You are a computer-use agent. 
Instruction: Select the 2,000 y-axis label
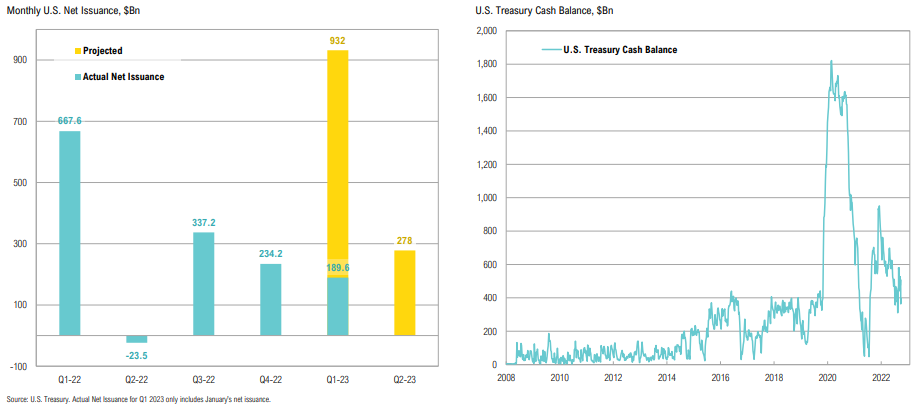(484, 31)
